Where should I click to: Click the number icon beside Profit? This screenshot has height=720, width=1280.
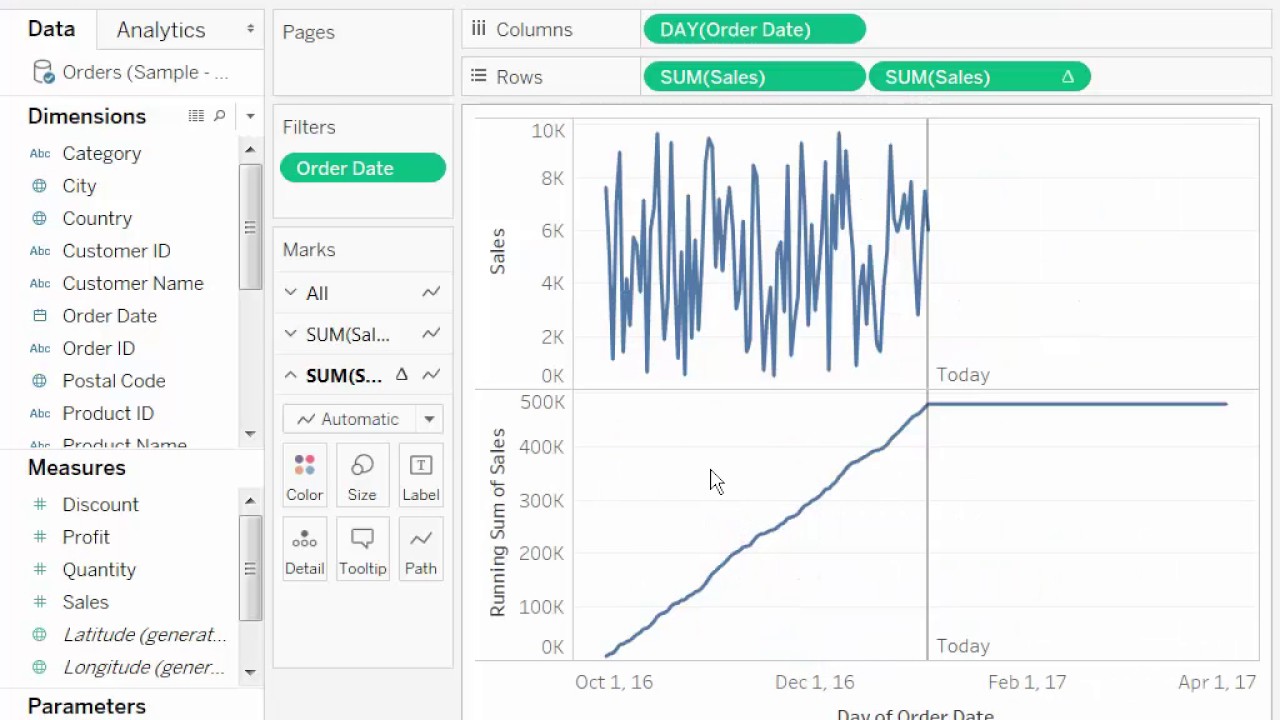40,537
